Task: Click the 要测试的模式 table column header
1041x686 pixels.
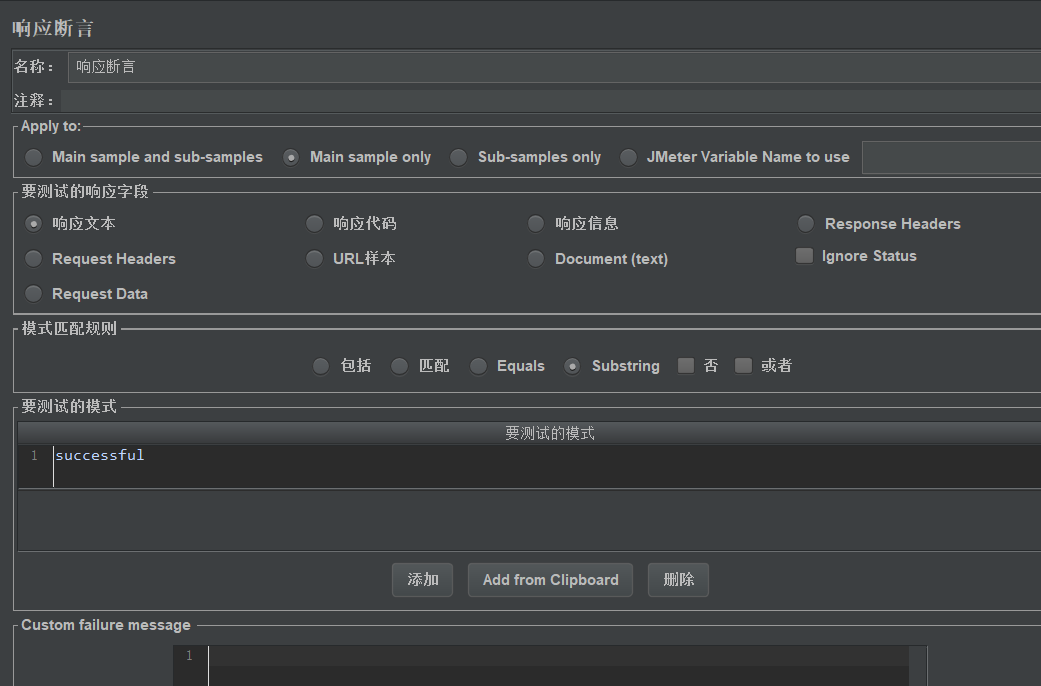Action: point(529,433)
